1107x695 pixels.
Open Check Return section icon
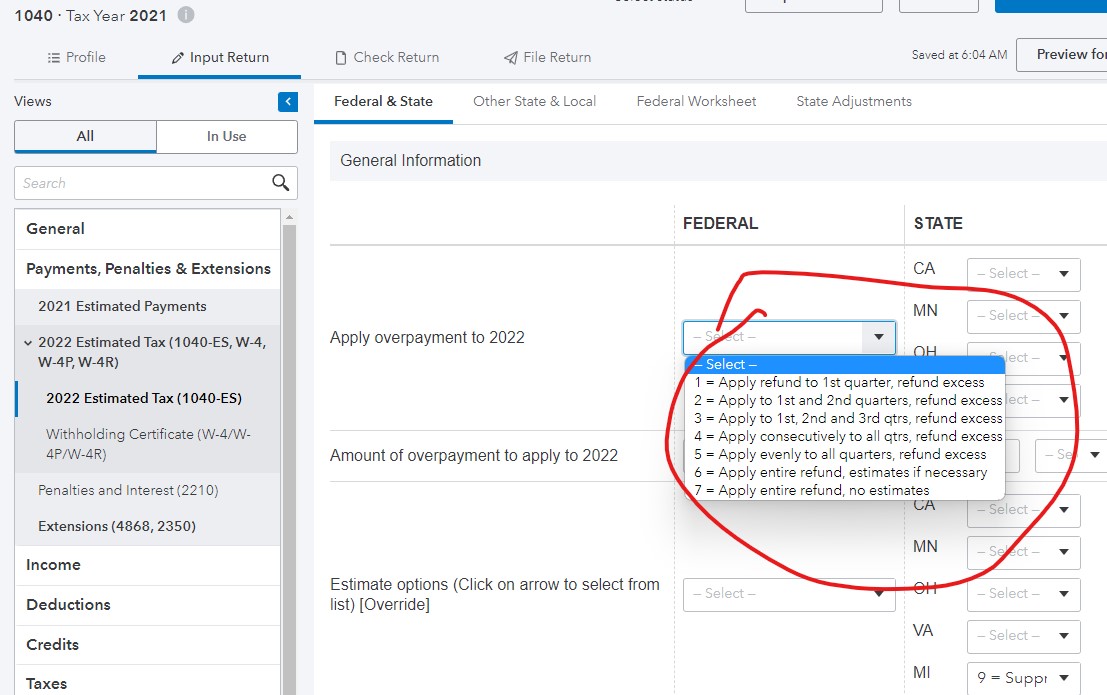coord(340,57)
